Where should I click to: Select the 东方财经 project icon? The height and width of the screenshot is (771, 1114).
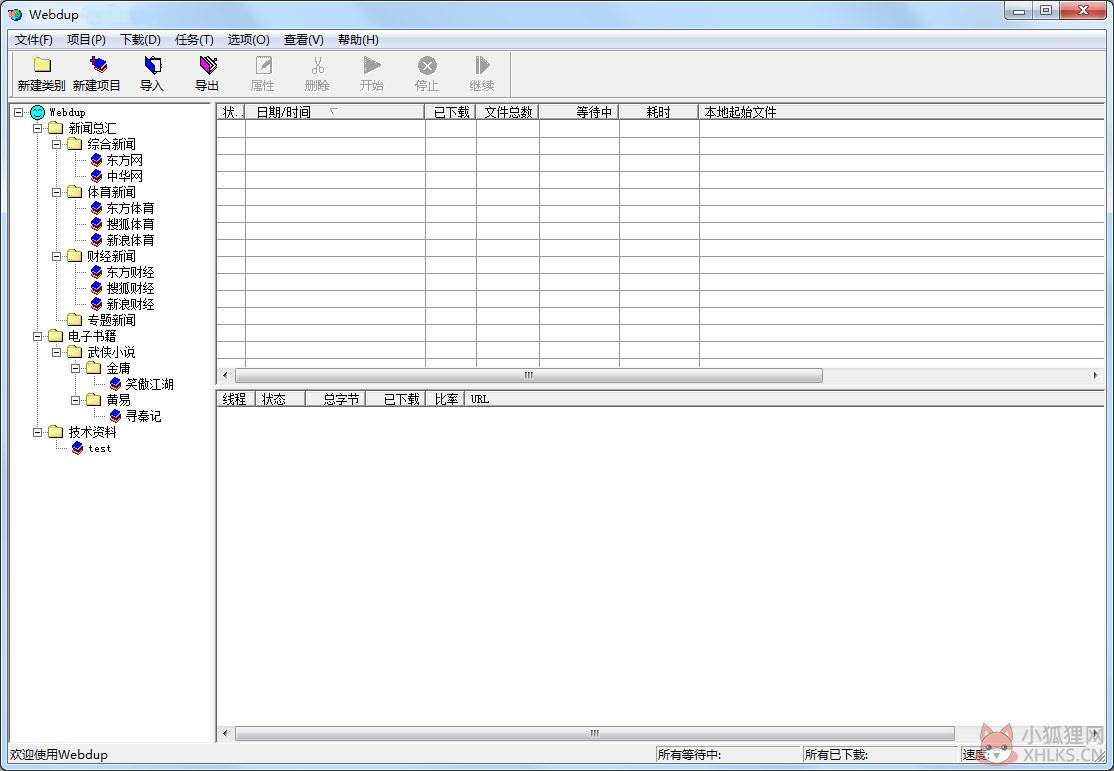pyautogui.click(x=97, y=272)
